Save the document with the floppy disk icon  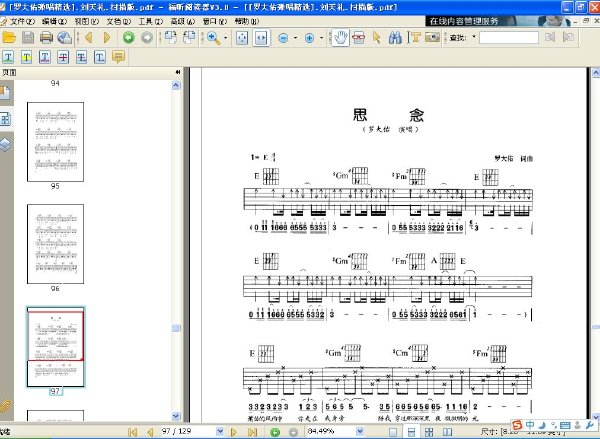click(x=28, y=38)
